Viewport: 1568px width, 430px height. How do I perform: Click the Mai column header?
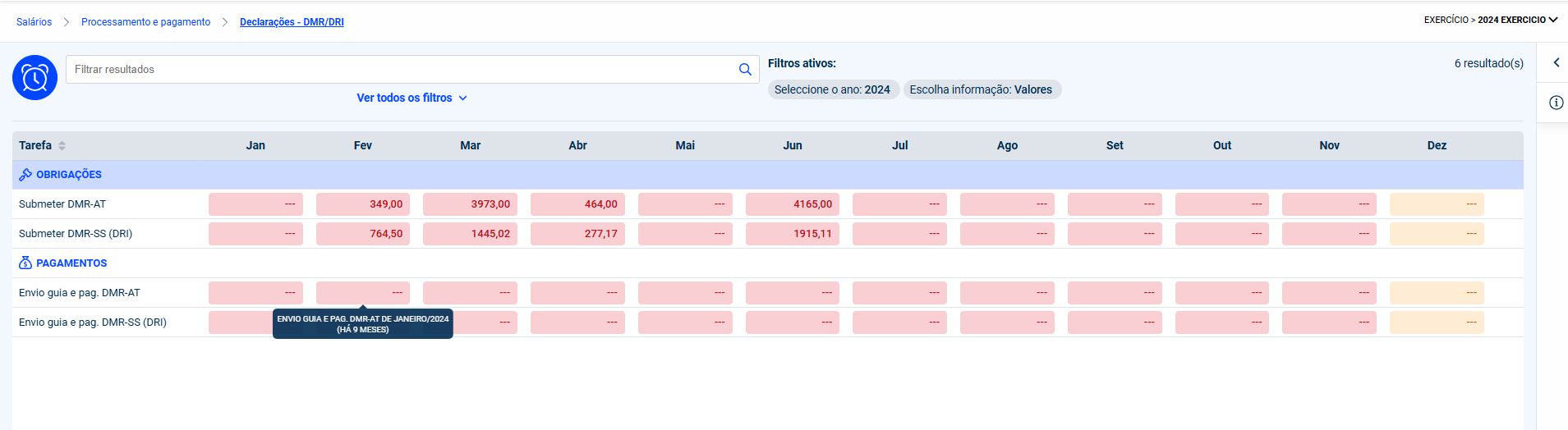click(685, 145)
